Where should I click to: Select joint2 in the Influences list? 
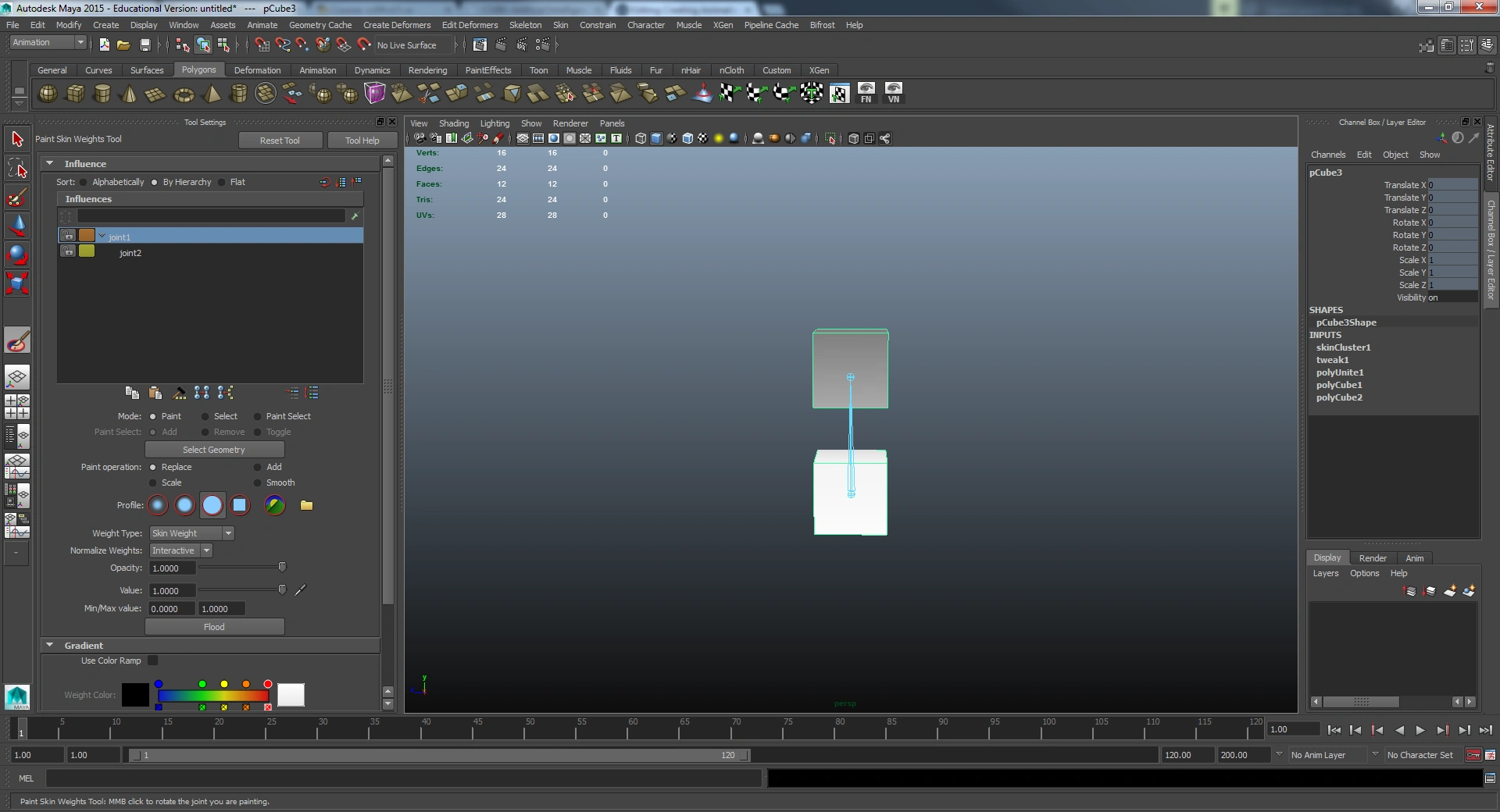130,253
